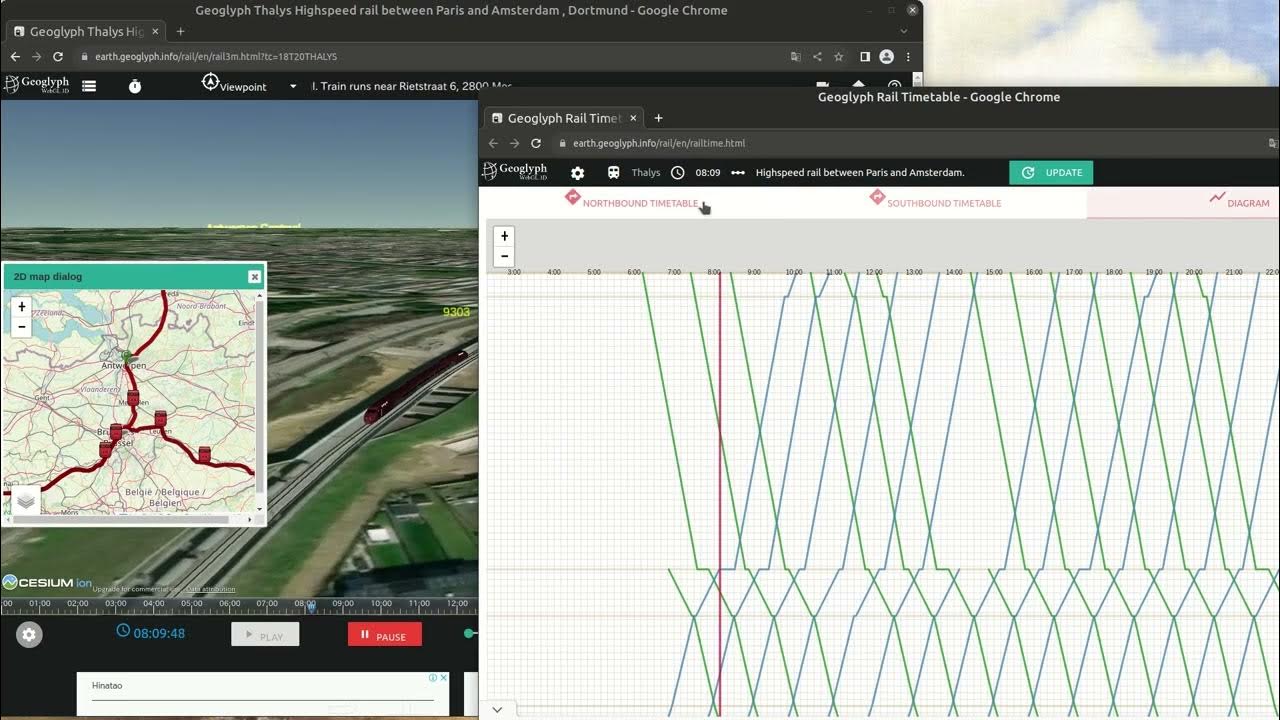Open Chrome menu in Thalys window

coord(908,57)
